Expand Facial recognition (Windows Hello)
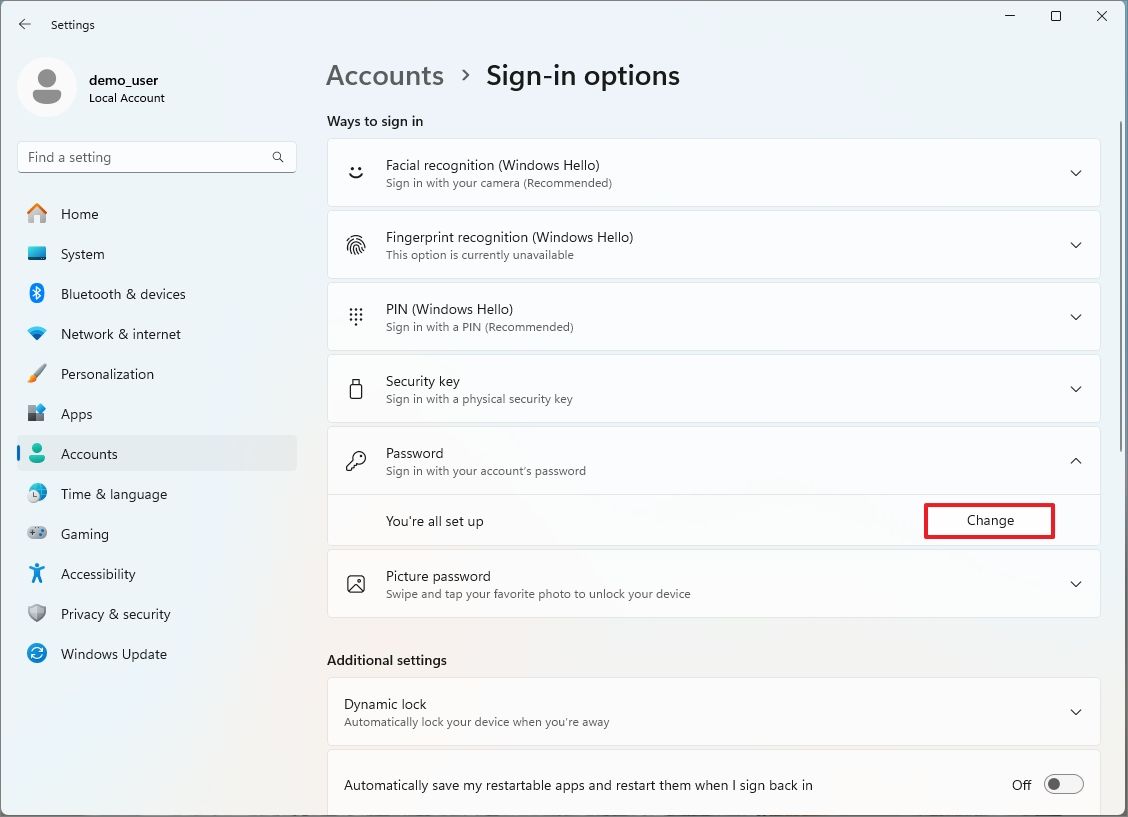This screenshot has height=817, width=1128. [1076, 172]
